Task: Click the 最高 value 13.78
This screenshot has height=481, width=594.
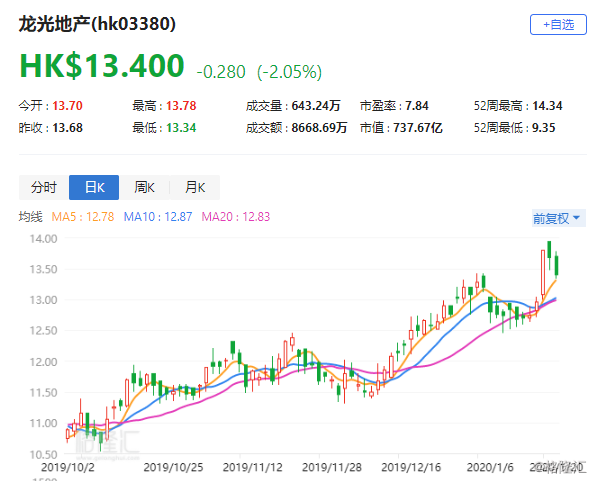Action: [181, 106]
